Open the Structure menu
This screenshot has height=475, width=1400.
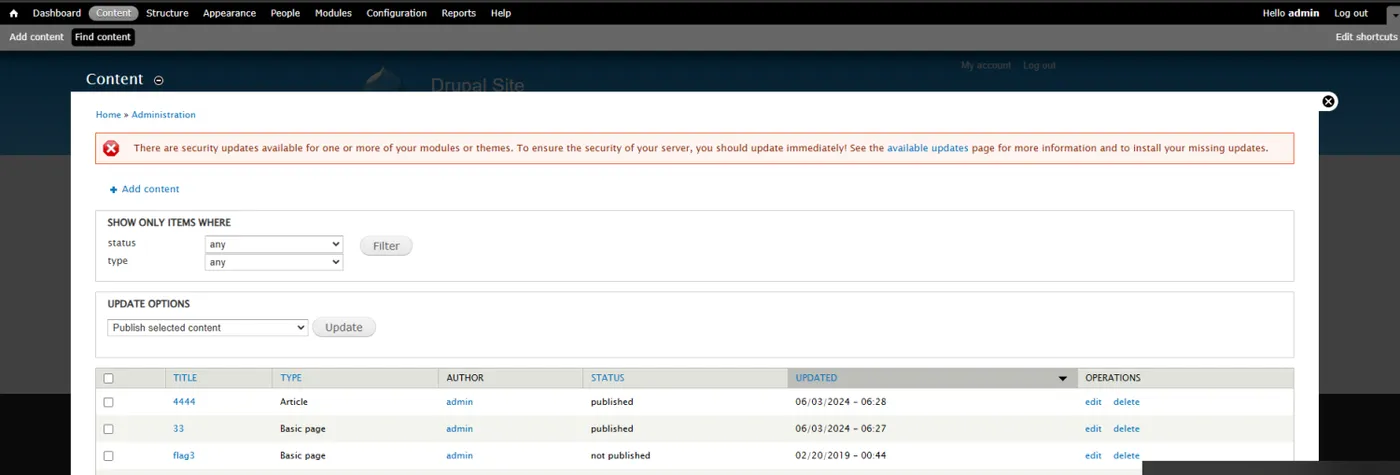pyautogui.click(x=167, y=13)
